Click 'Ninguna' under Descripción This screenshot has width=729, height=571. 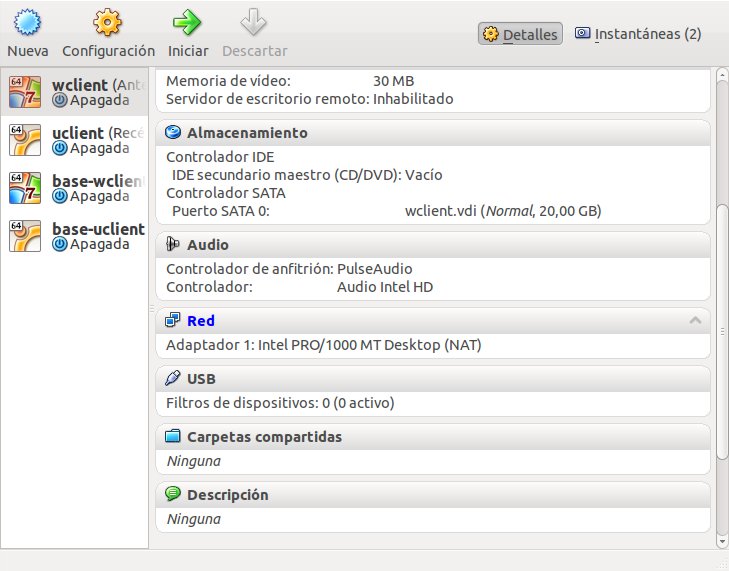[x=193, y=519]
